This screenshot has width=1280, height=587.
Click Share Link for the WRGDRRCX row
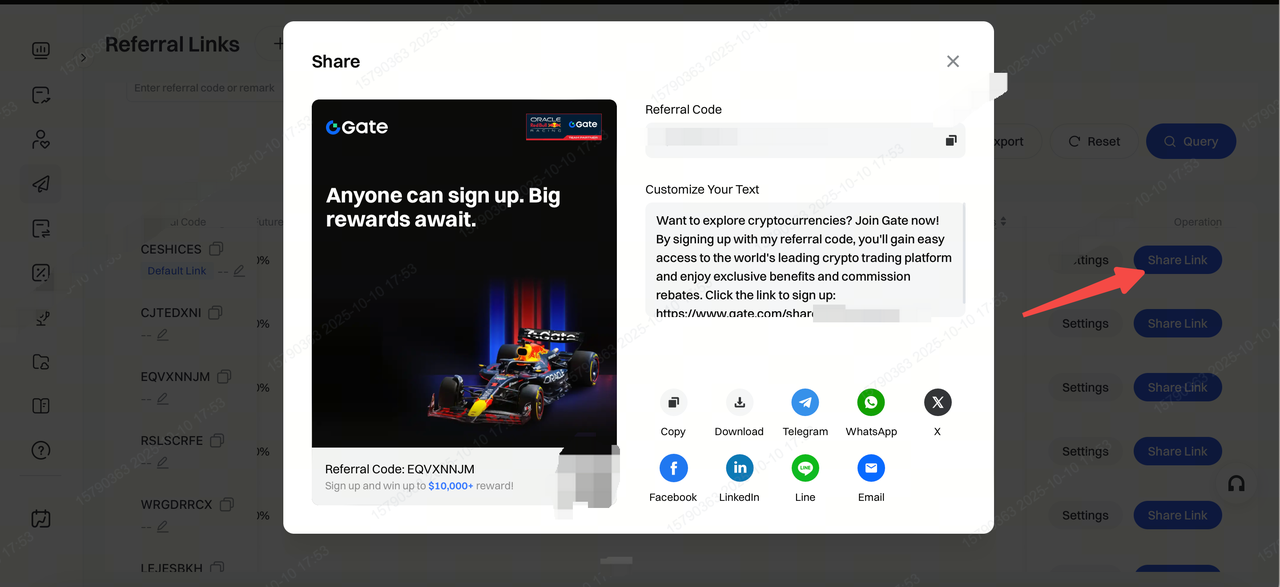pos(1177,516)
